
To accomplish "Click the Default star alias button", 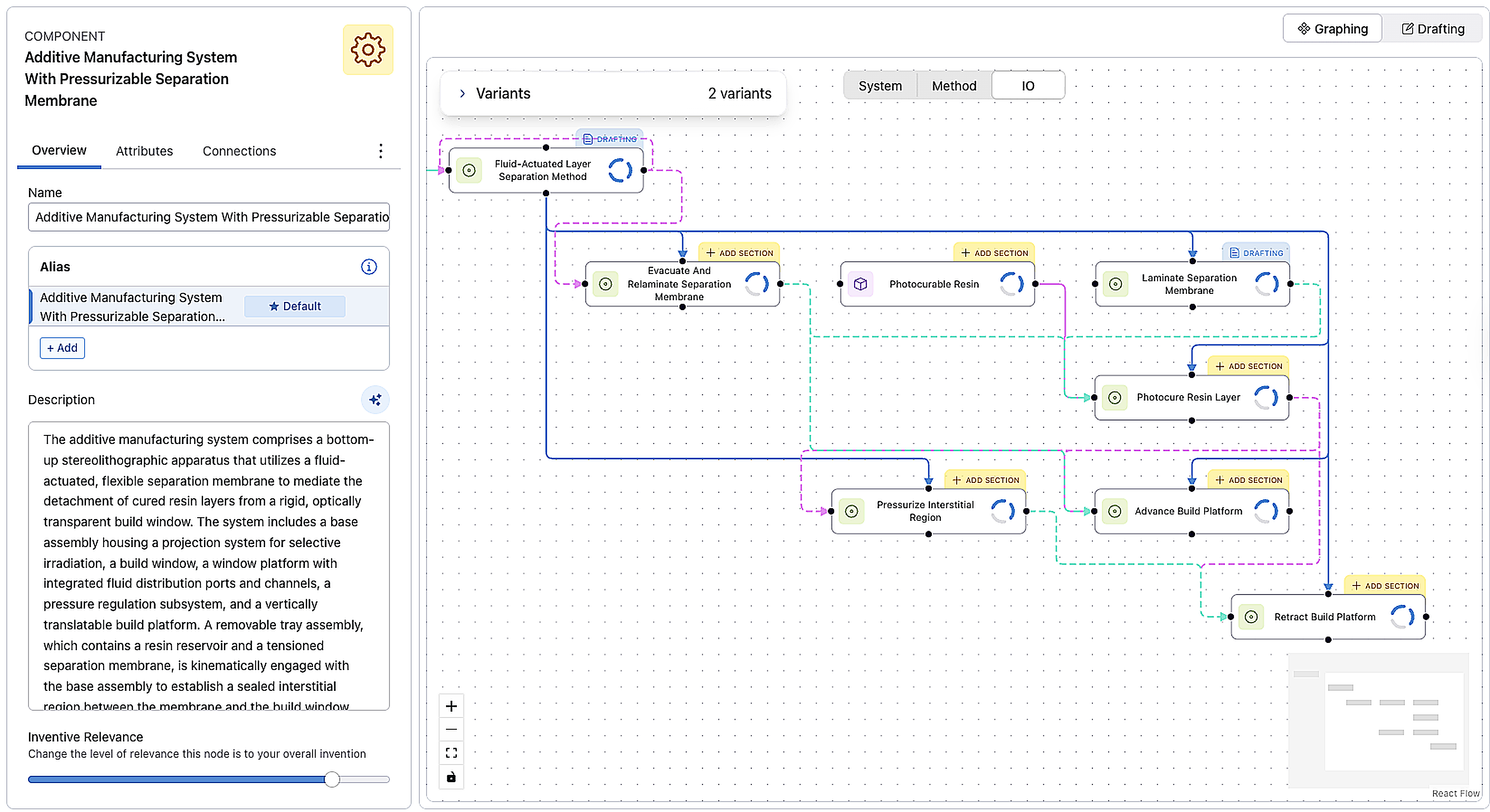I will coord(294,306).
